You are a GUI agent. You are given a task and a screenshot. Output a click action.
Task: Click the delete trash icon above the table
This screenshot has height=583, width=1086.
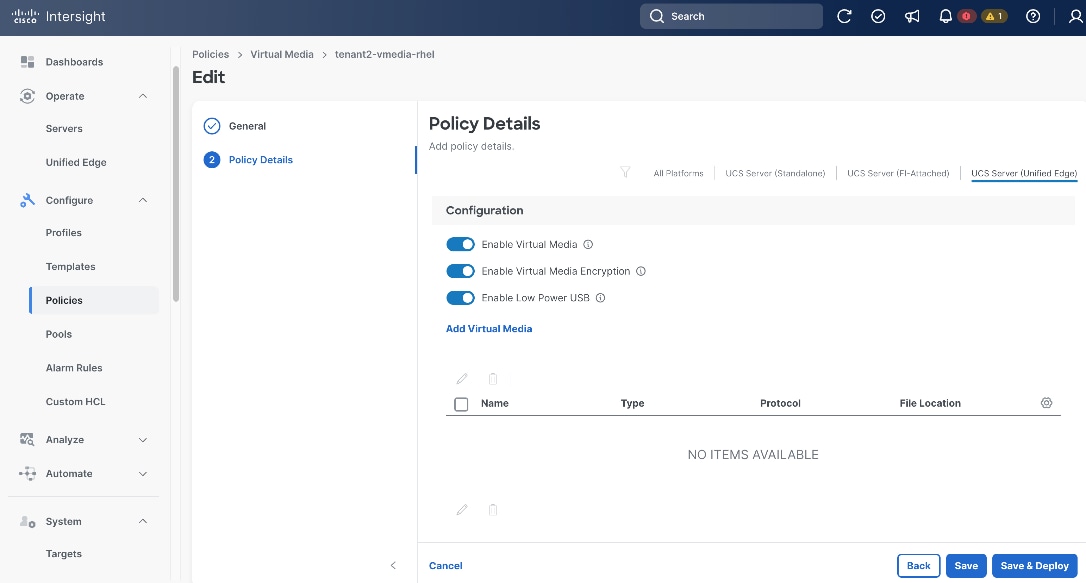(493, 379)
